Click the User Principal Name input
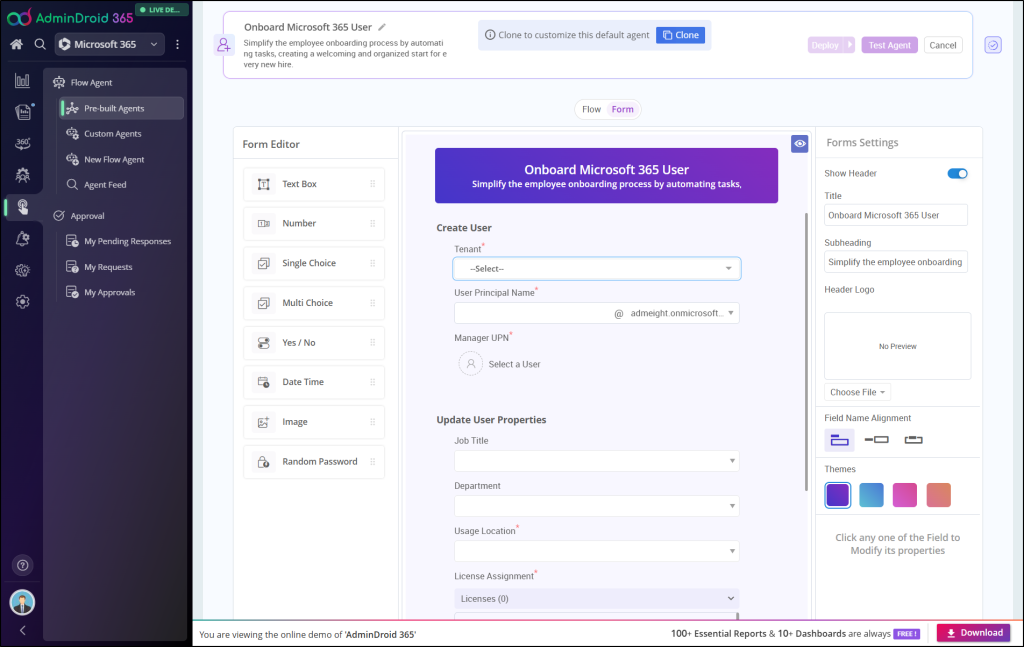Image resolution: width=1024 pixels, height=647 pixels. [x=532, y=313]
